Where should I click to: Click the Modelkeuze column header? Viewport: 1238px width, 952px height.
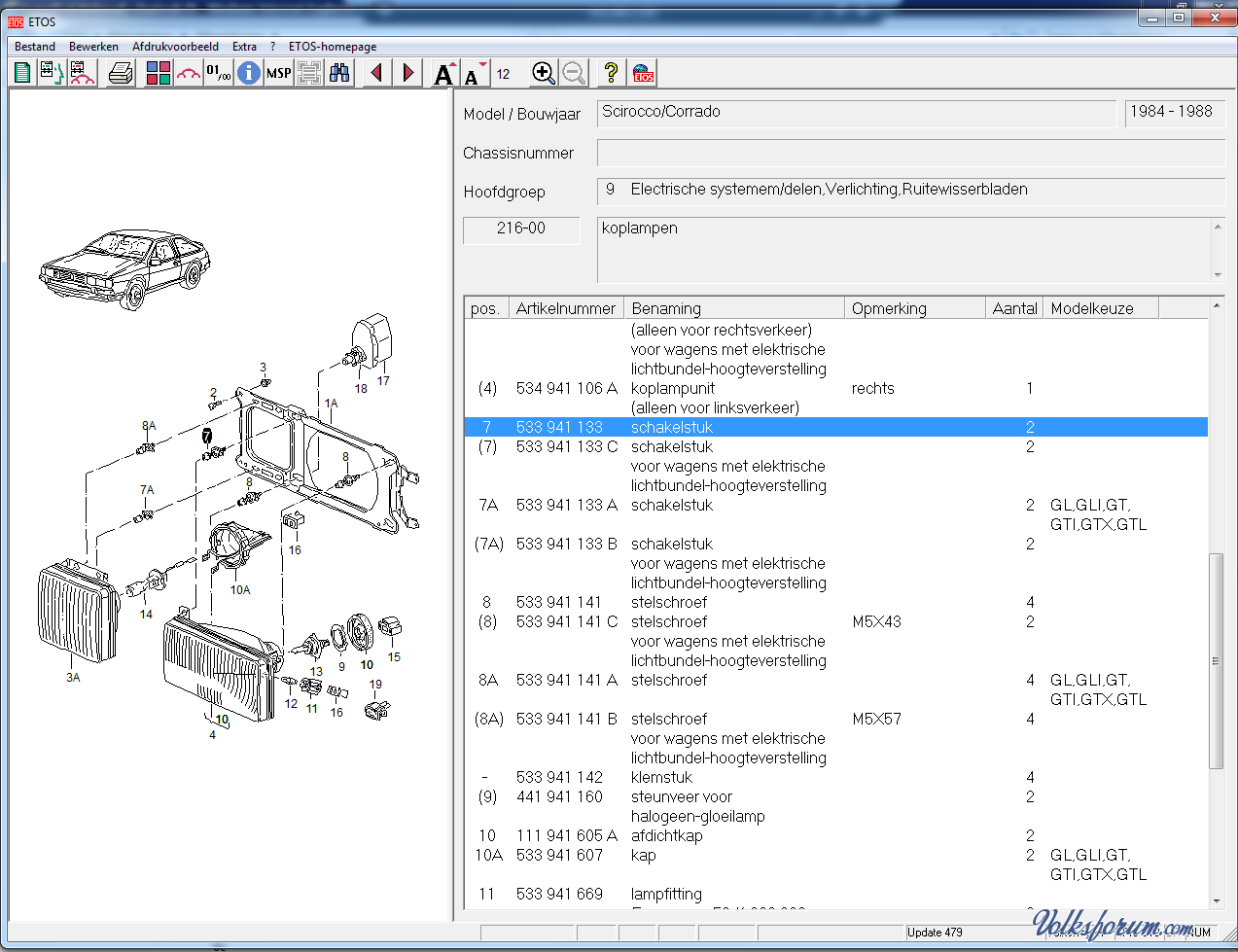point(1102,308)
